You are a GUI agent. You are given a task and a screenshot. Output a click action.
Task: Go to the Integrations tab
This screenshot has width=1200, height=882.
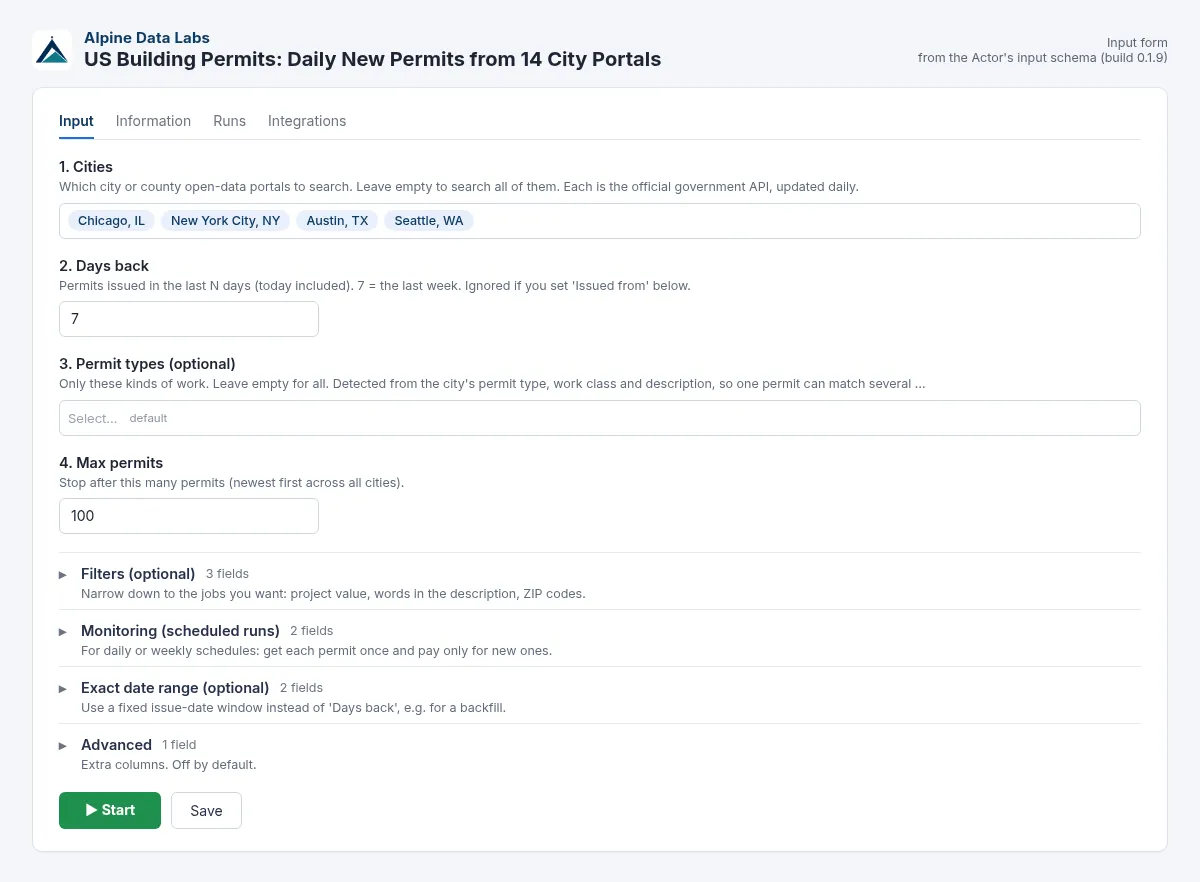[307, 121]
